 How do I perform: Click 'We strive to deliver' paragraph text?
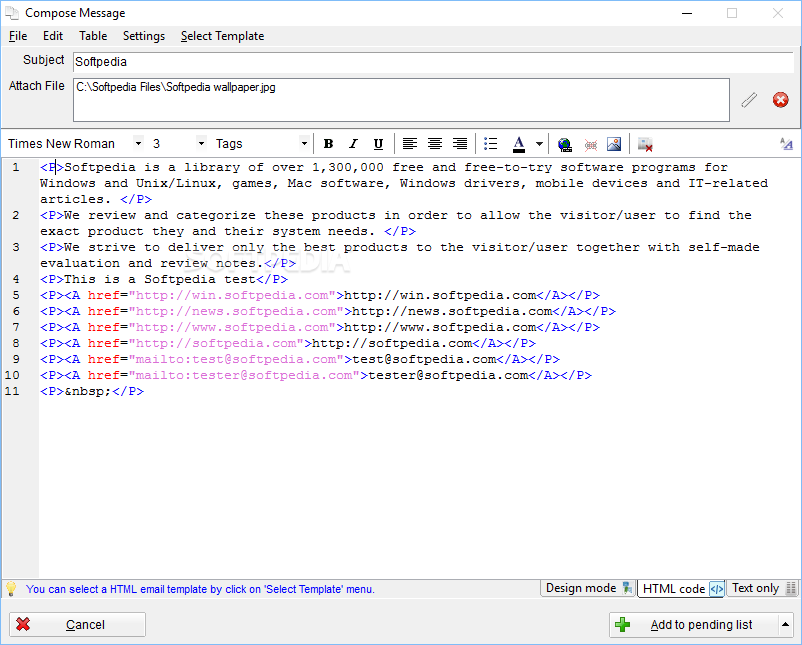400,255
